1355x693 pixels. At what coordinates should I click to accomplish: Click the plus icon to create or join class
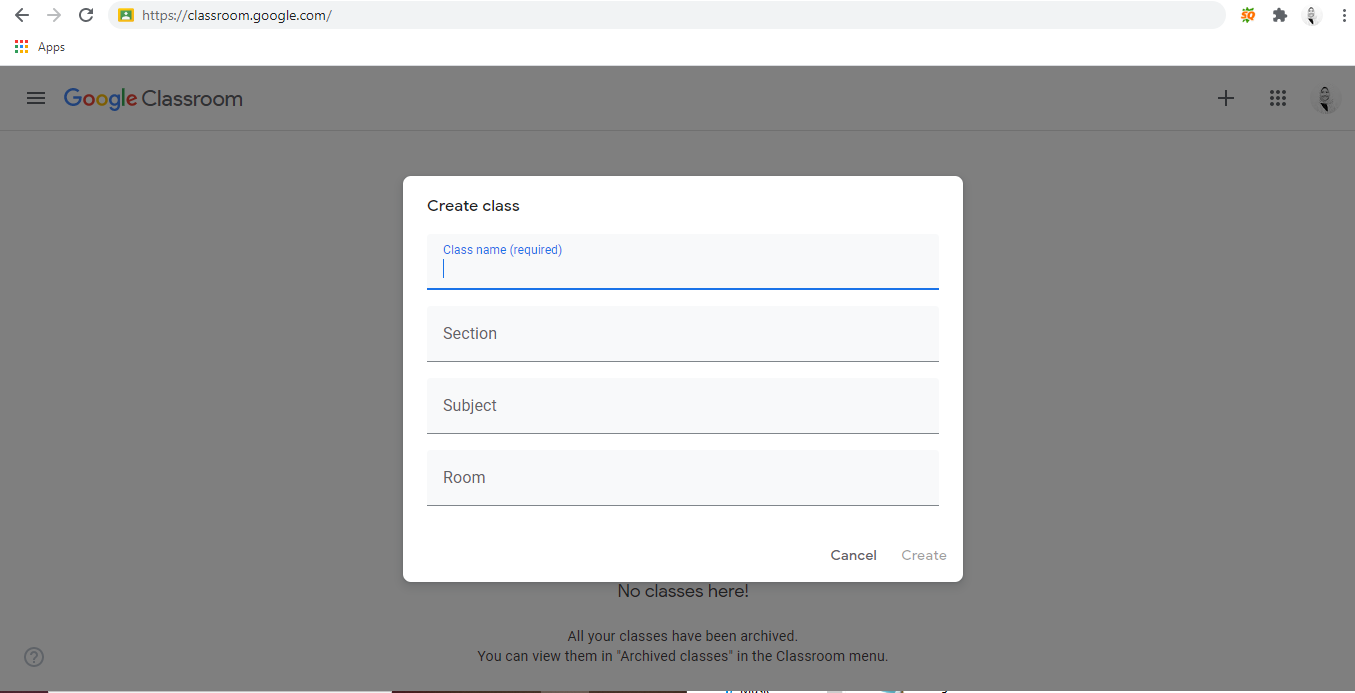tap(1226, 98)
